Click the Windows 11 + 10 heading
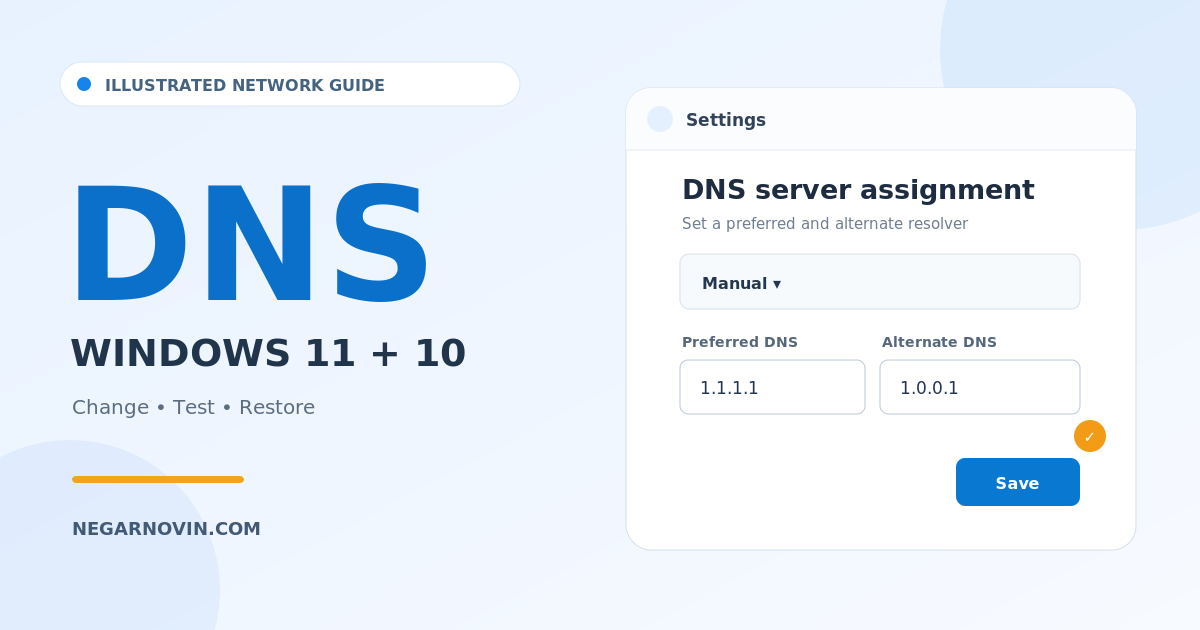 268,354
